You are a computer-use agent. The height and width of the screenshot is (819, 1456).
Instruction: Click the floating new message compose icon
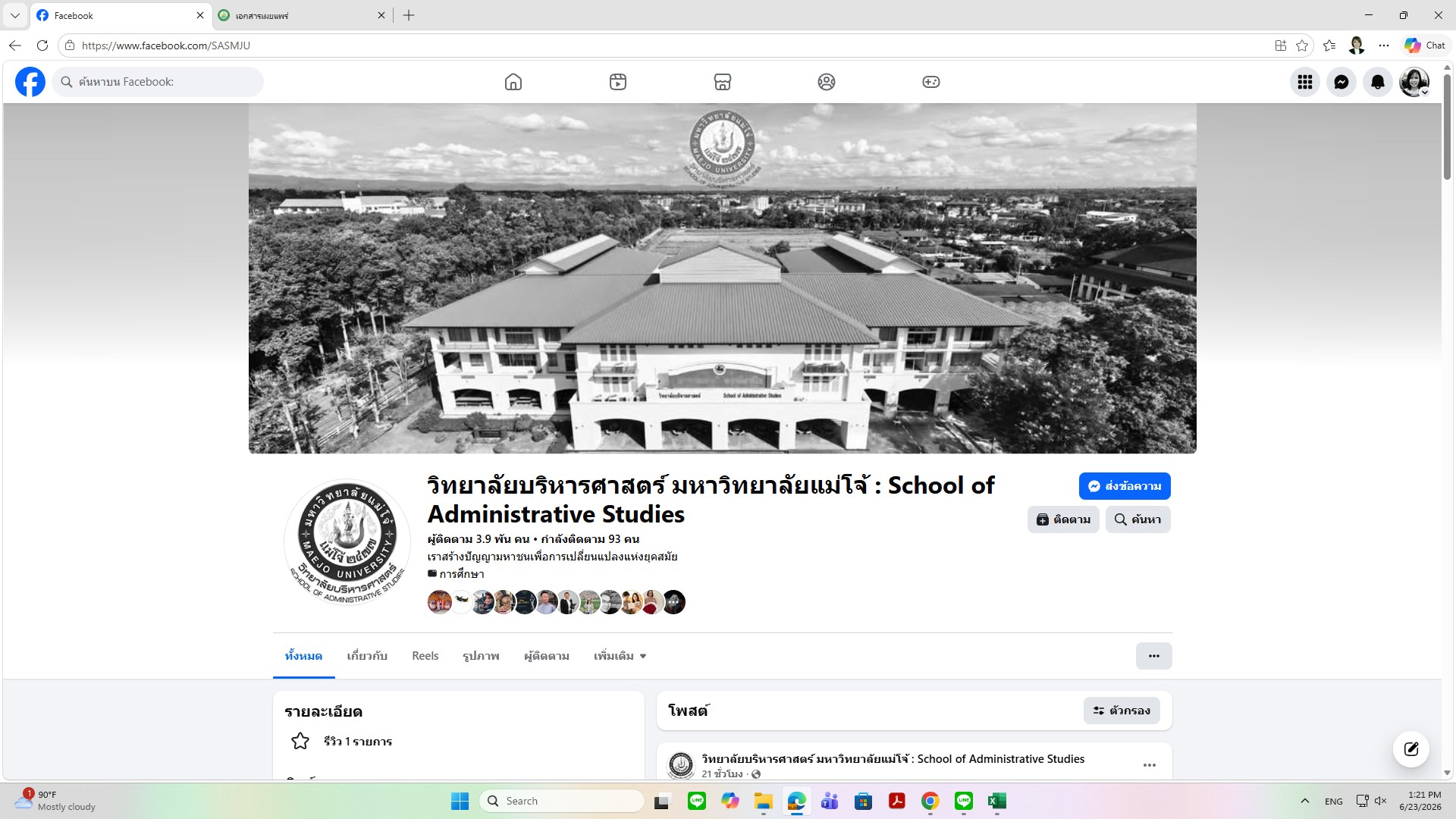click(x=1411, y=749)
